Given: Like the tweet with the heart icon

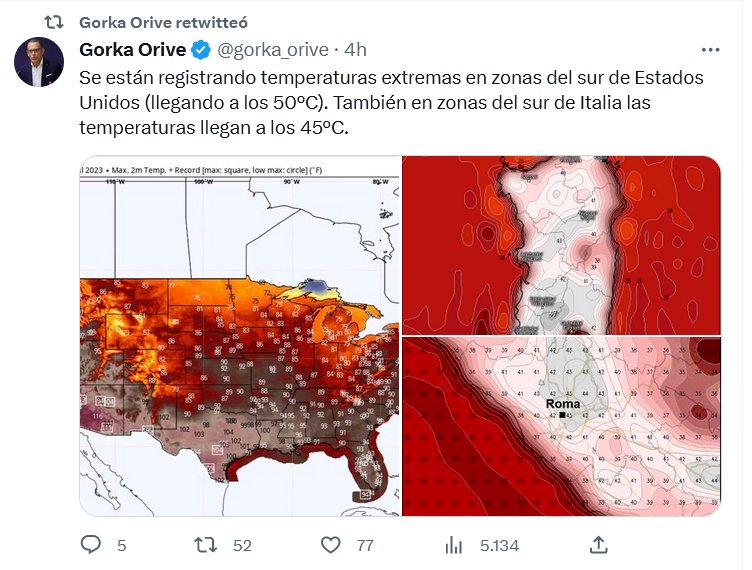Looking at the screenshot, I should point(331,544).
